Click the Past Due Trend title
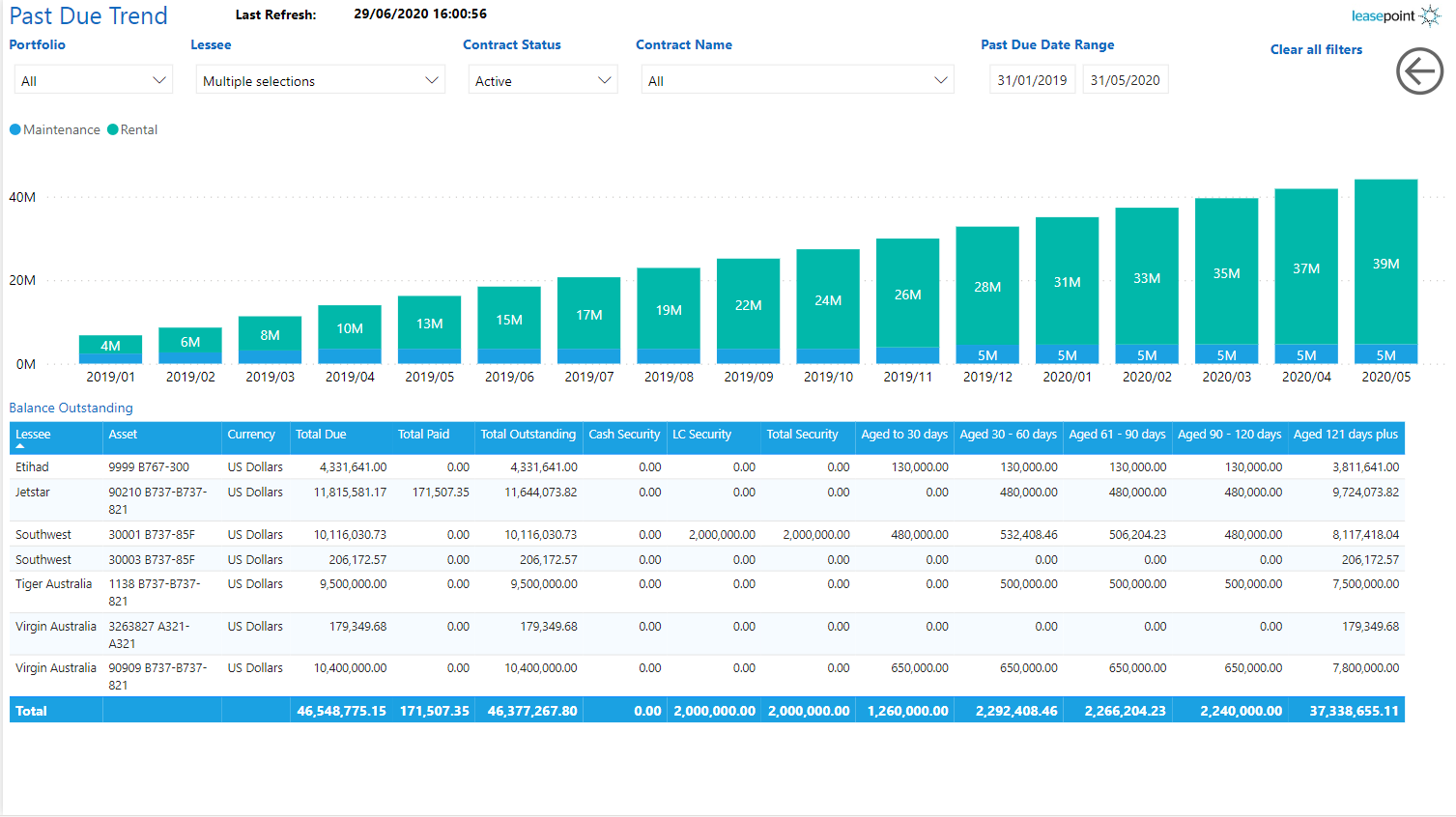 pos(88,15)
